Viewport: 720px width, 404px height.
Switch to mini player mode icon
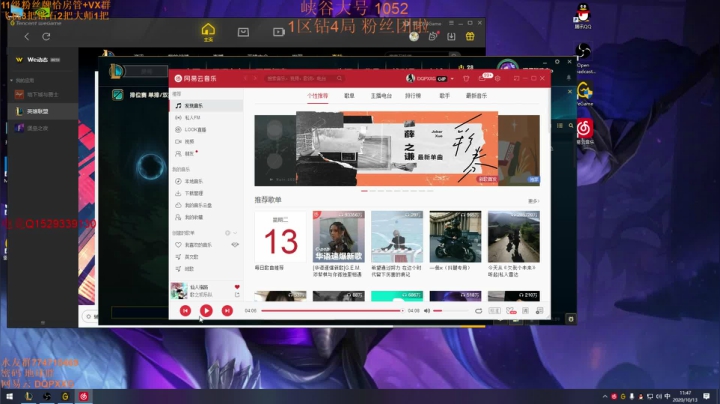[517, 79]
